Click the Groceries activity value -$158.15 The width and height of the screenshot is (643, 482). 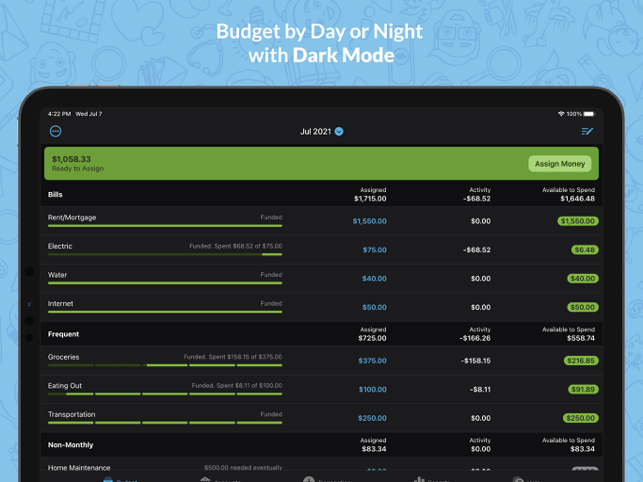coord(475,361)
